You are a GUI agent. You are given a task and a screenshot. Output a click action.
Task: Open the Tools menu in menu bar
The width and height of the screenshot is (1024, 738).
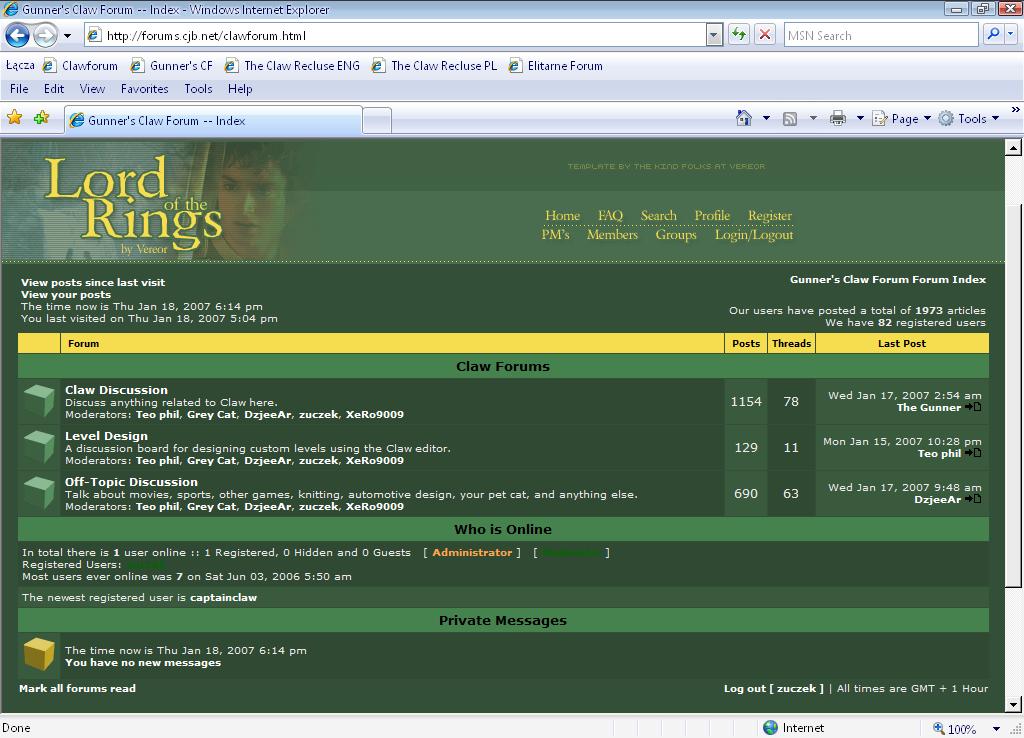(x=198, y=89)
